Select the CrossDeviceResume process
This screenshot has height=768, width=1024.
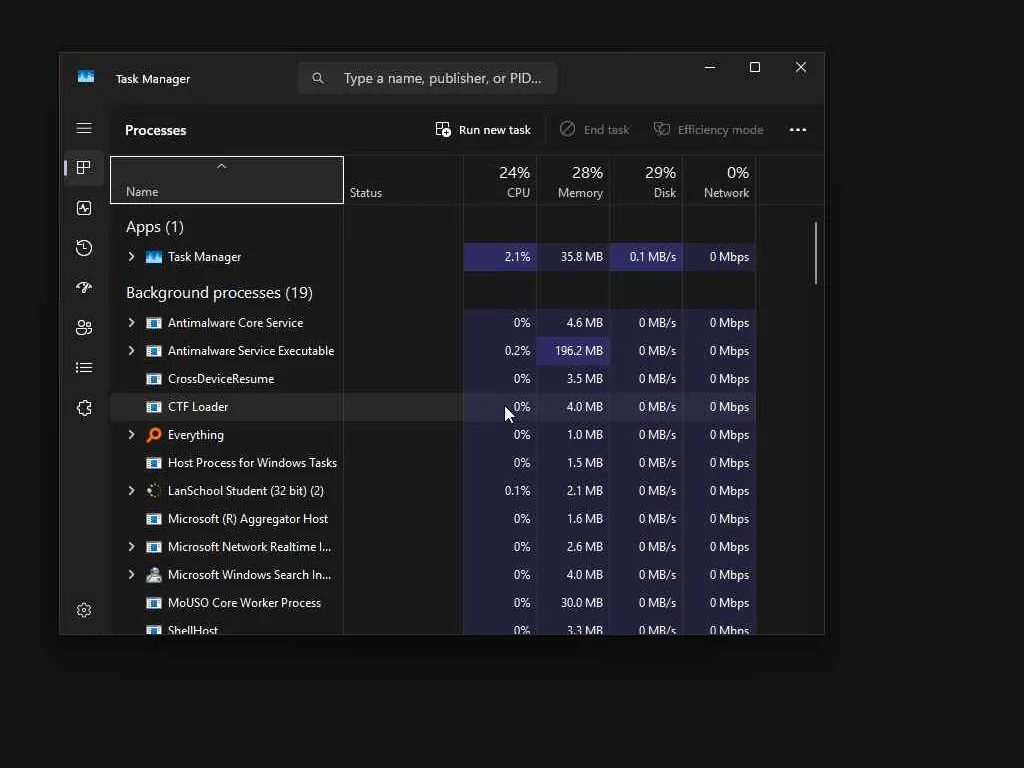[434, 379]
